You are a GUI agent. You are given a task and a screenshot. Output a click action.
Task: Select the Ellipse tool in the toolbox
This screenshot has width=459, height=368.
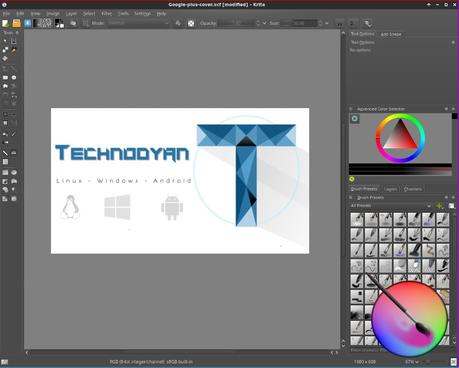click(x=14, y=77)
